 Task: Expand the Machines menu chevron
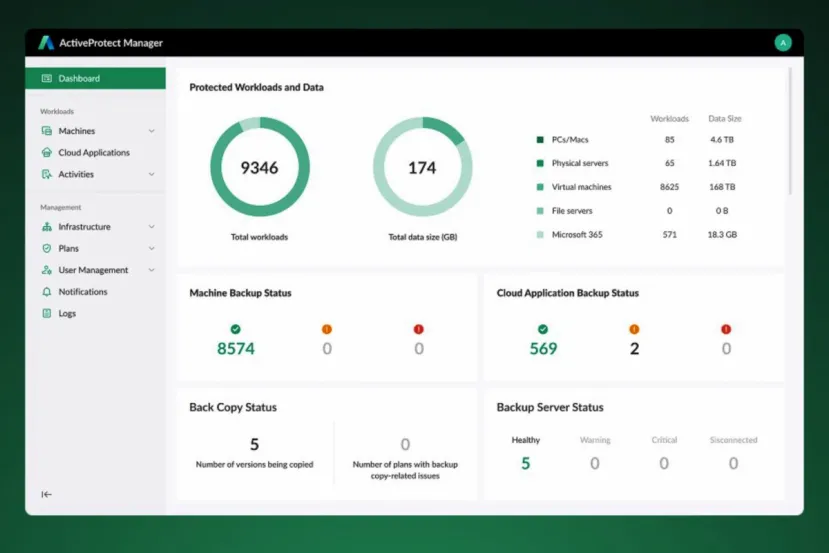(151, 131)
